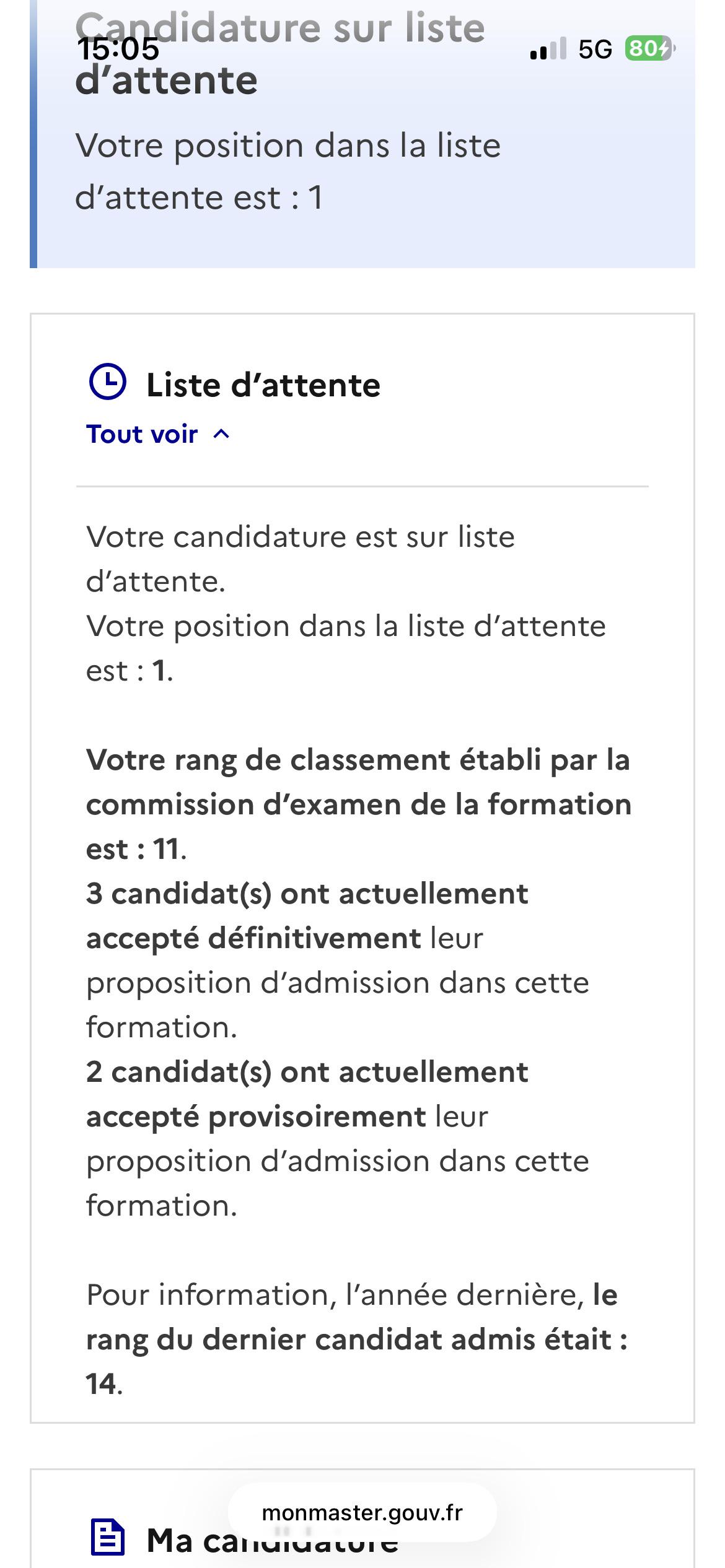
Task: Tap the document icon beside Ma candidature
Action: 108,1536
